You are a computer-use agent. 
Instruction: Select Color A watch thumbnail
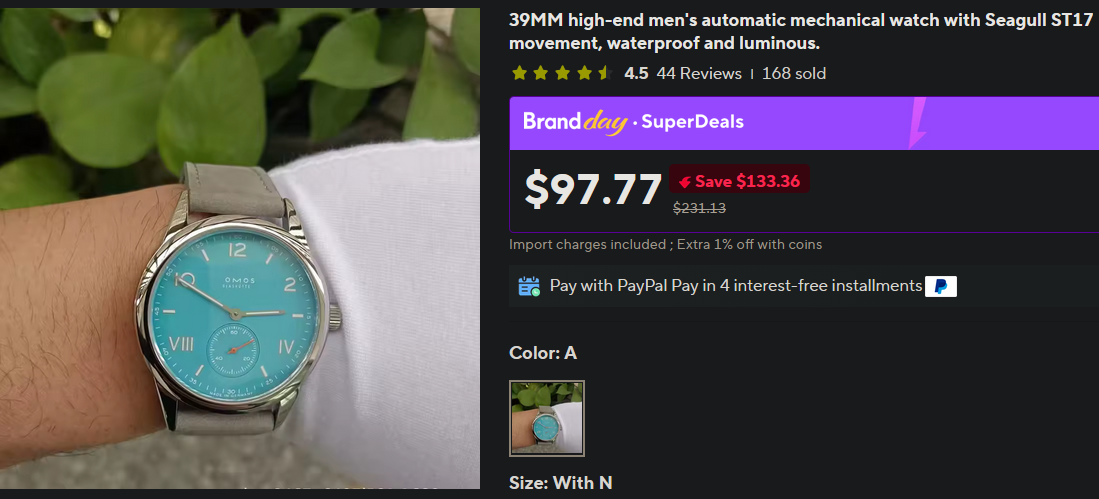pos(547,418)
